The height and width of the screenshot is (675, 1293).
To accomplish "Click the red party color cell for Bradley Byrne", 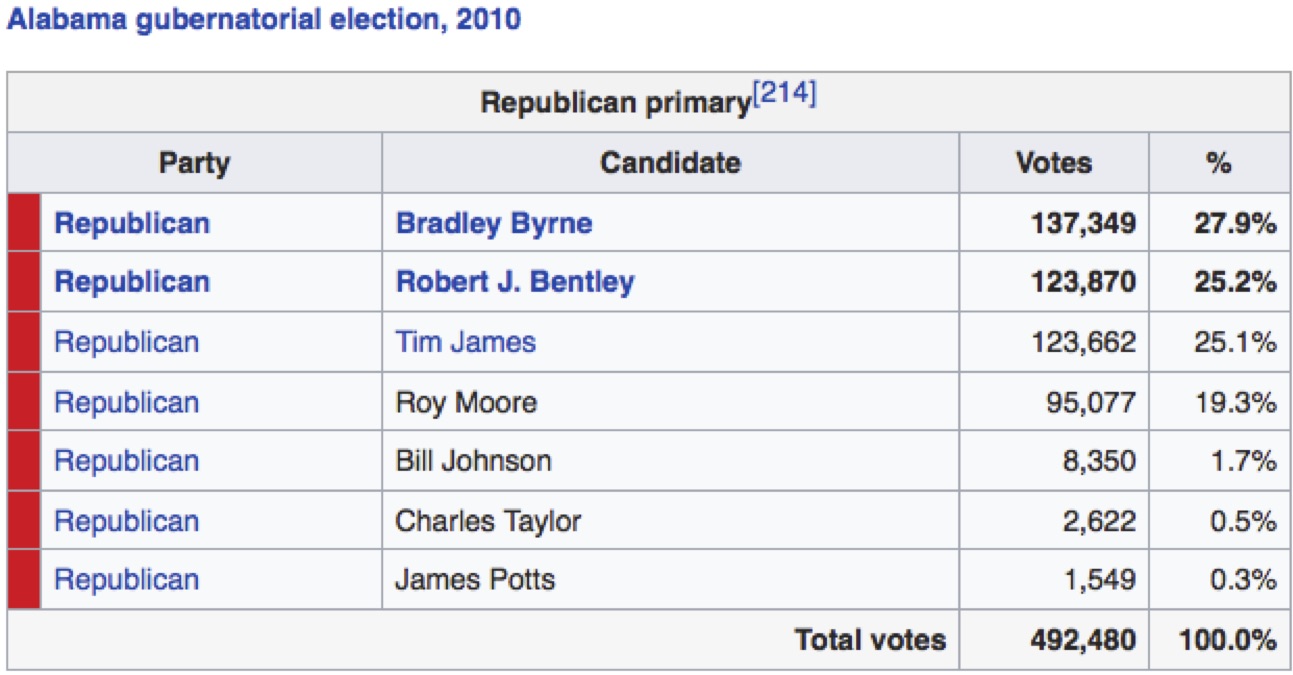I will [24, 223].
